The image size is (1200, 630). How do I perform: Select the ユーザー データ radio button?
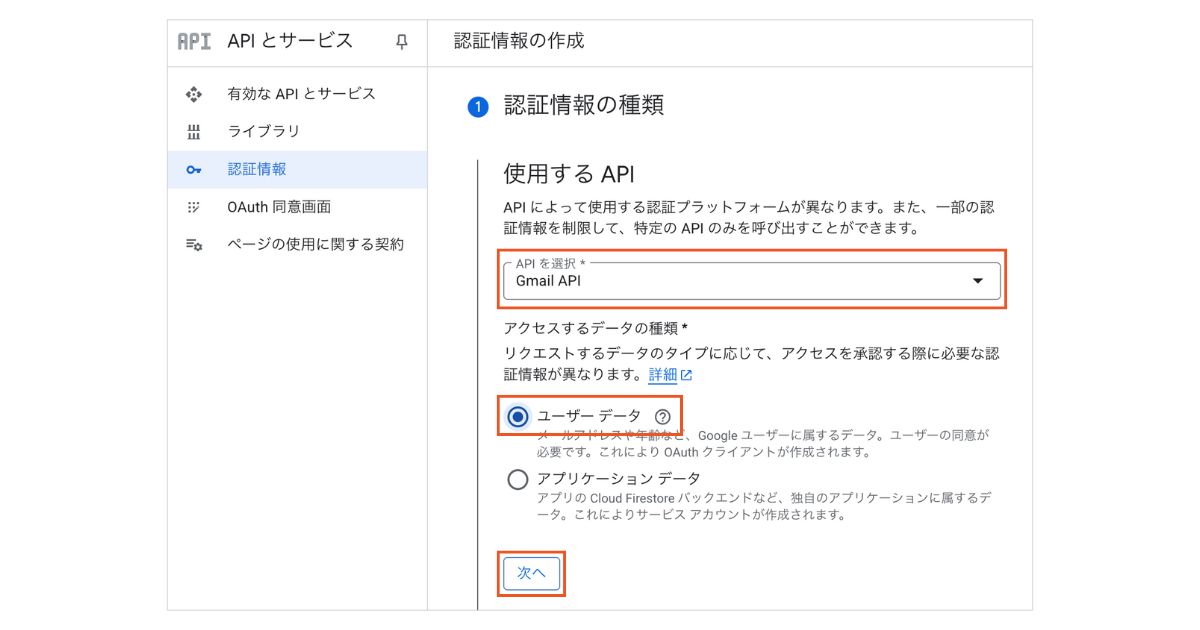[x=518, y=417]
